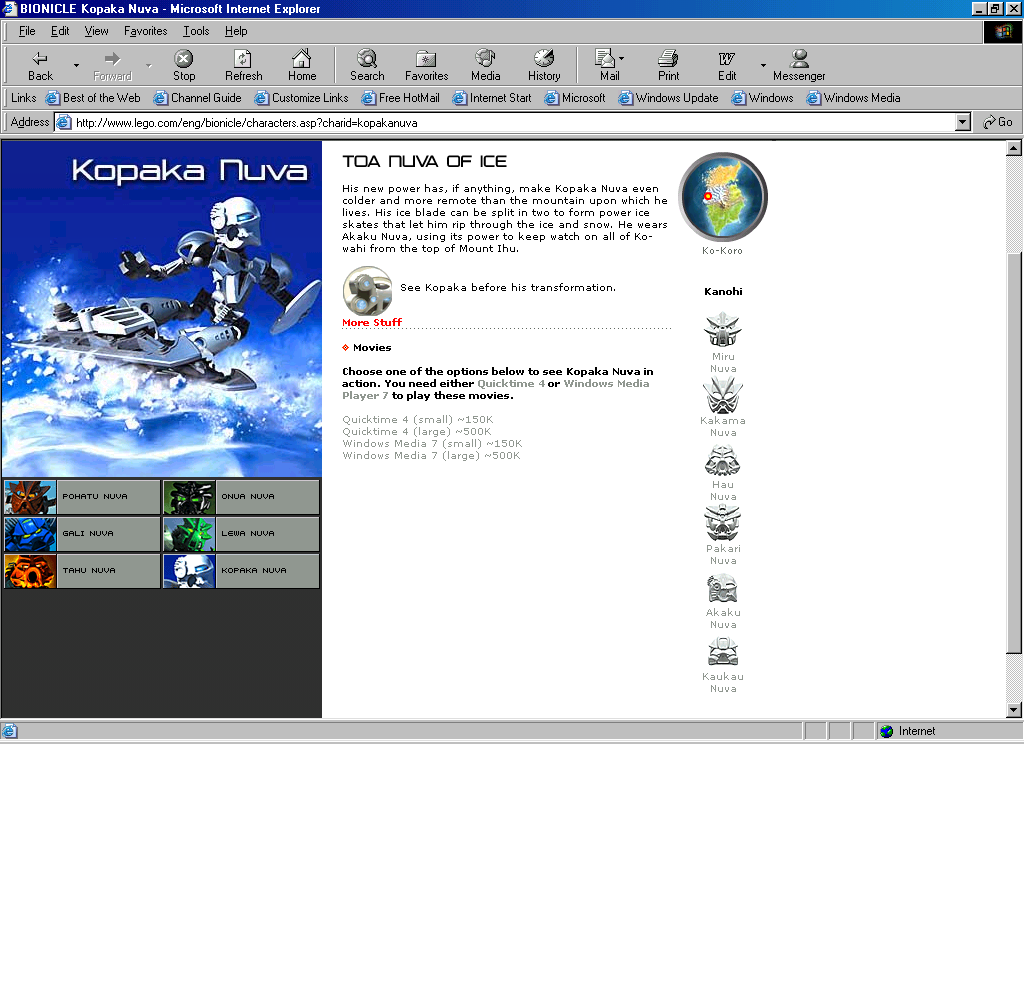Click the Go button
1024x1000 pixels.
998,122
